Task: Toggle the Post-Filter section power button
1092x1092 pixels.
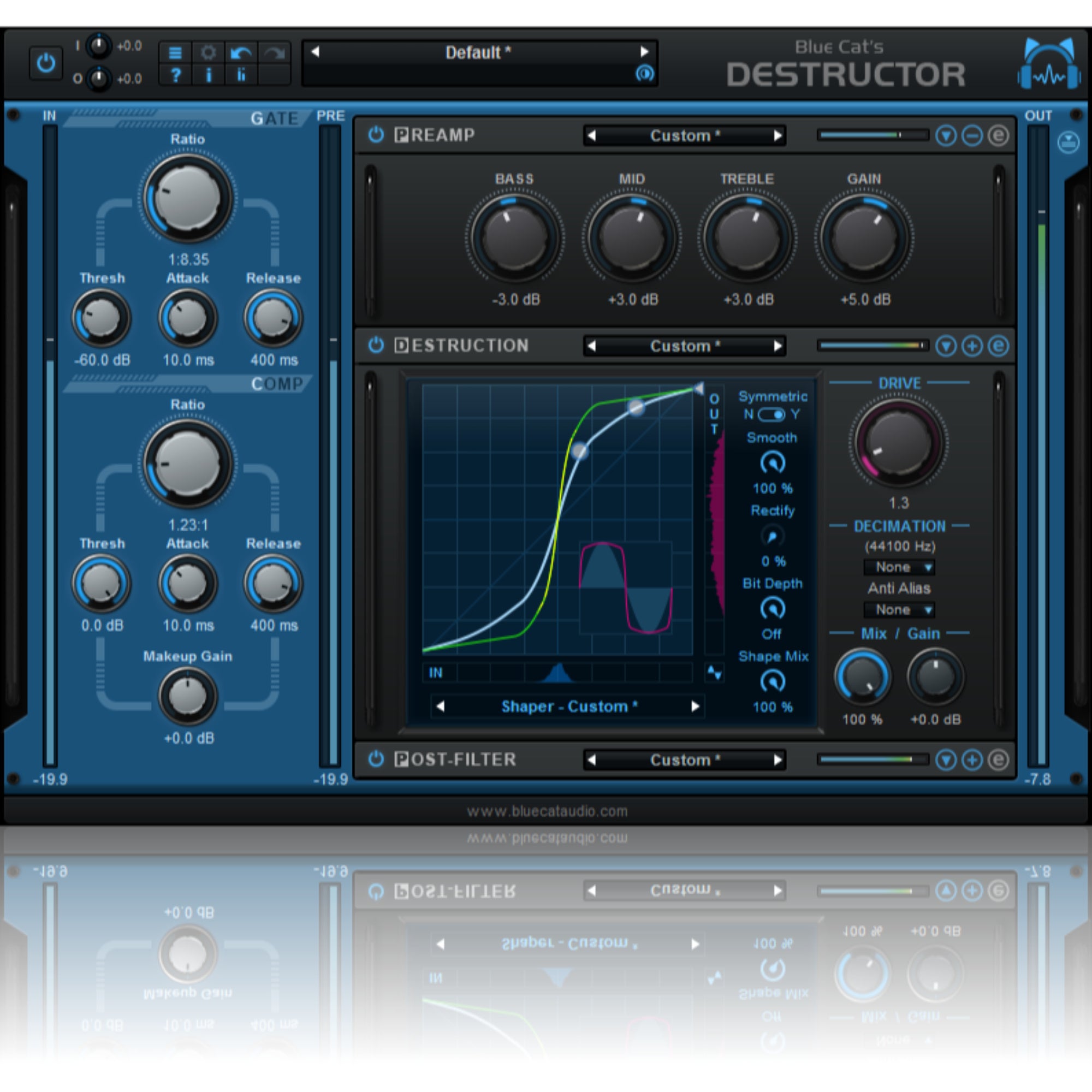Action: (376, 759)
